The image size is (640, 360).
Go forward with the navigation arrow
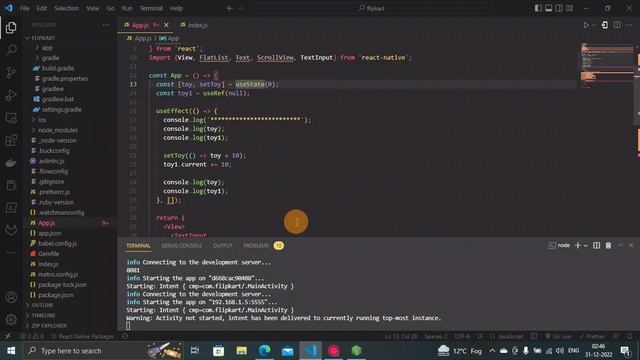241,8
